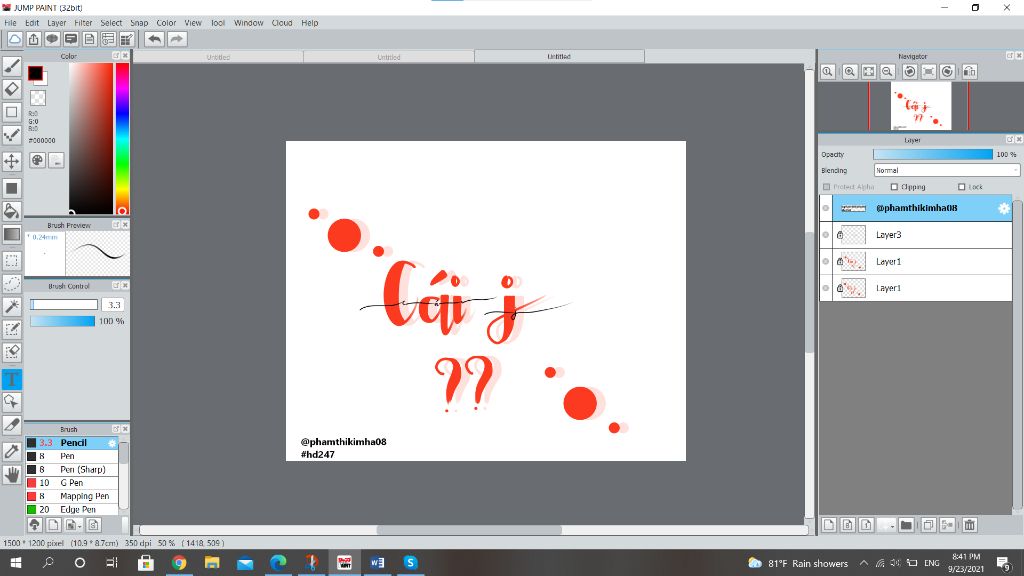The width and height of the screenshot is (1024, 576).
Task: Choose the Move tool with four arrows
Action: tap(12, 161)
